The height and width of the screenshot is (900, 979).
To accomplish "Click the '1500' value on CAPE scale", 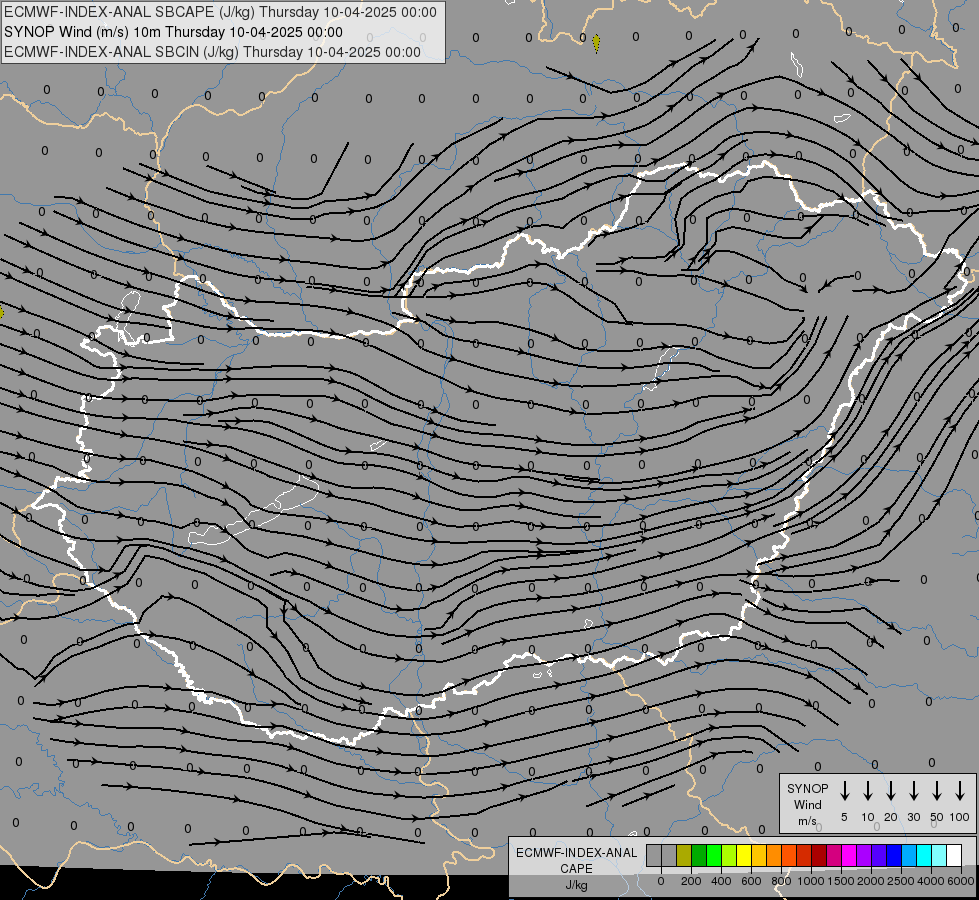I will click(841, 881).
